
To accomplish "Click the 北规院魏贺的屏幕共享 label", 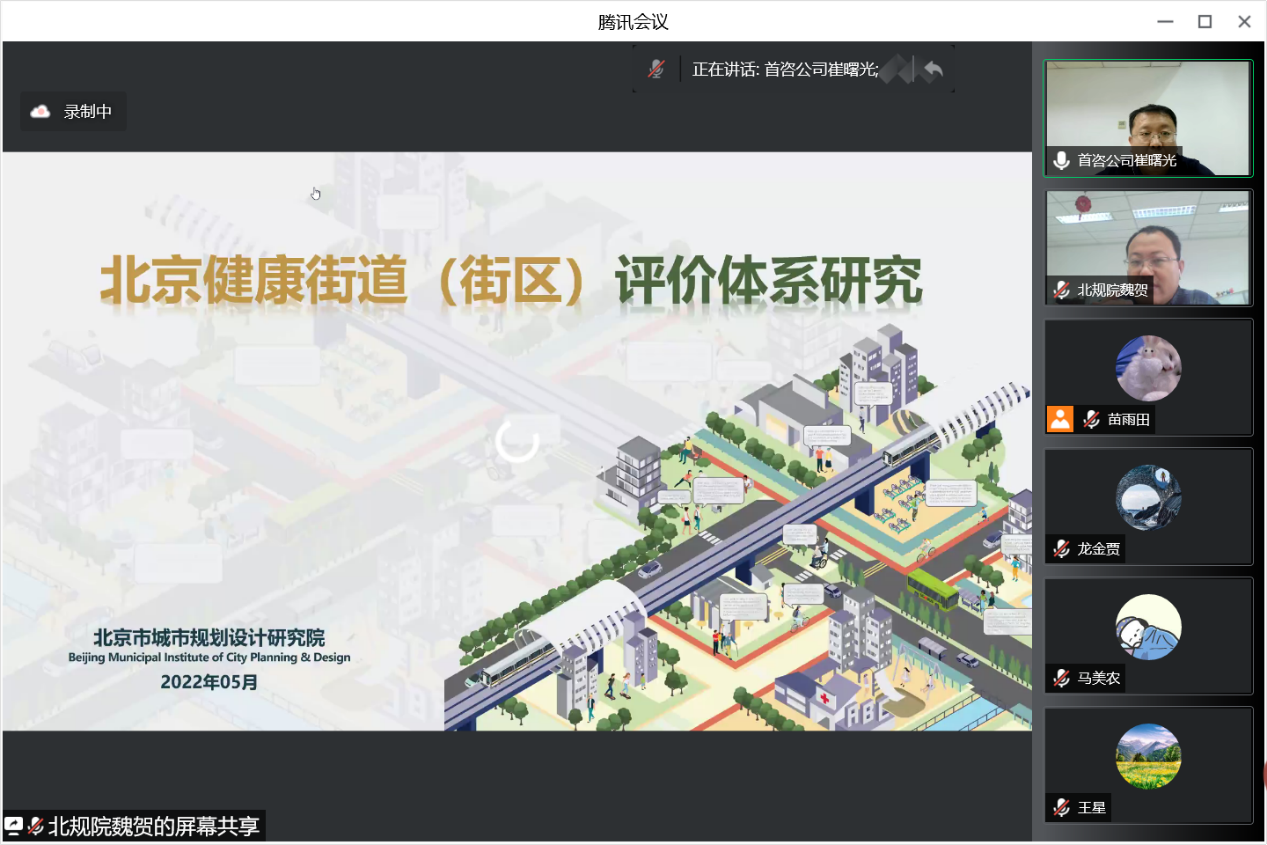I will tap(154, 826).
